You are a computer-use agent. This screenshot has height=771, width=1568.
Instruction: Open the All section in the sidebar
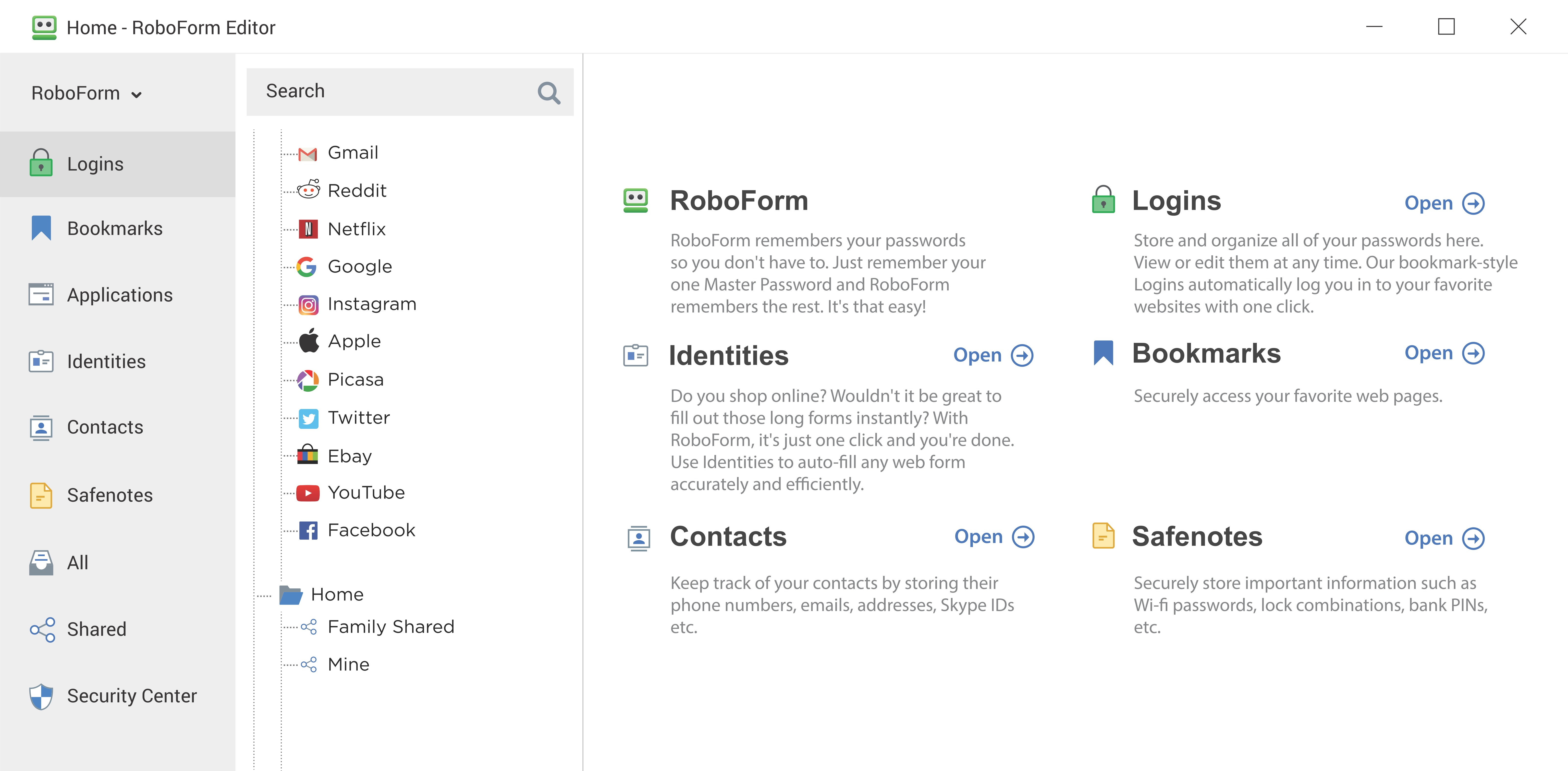(77, 562)
